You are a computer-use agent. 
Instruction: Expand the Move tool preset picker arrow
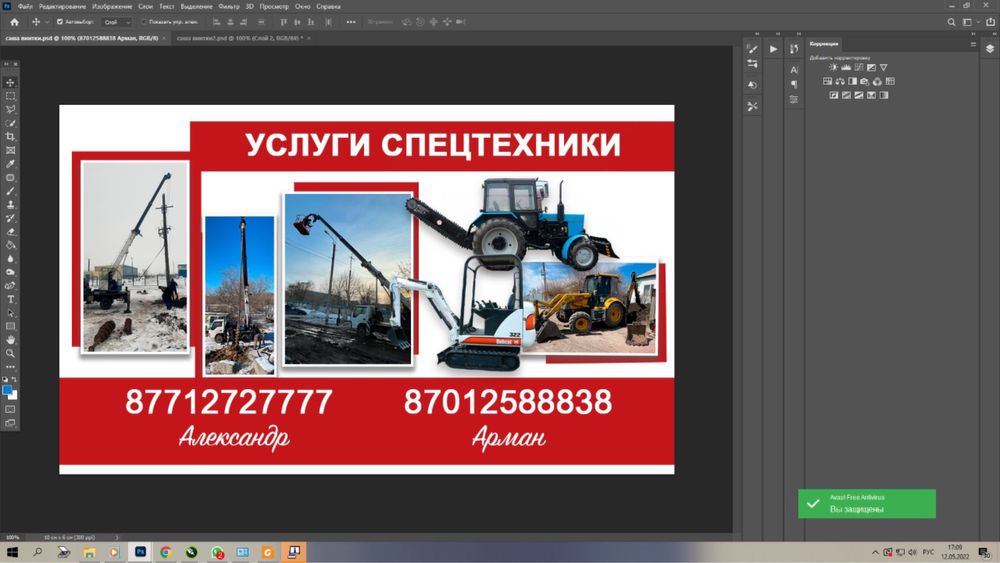pyautogui.click(x=47, y=22)
